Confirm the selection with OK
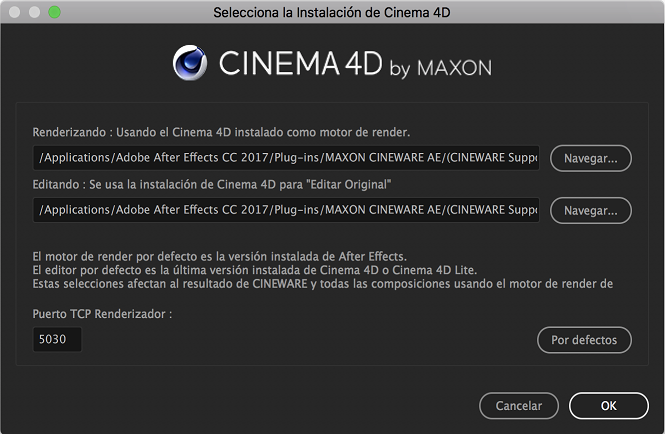This screenshot has width=665, height=434. tap(608, 405)
